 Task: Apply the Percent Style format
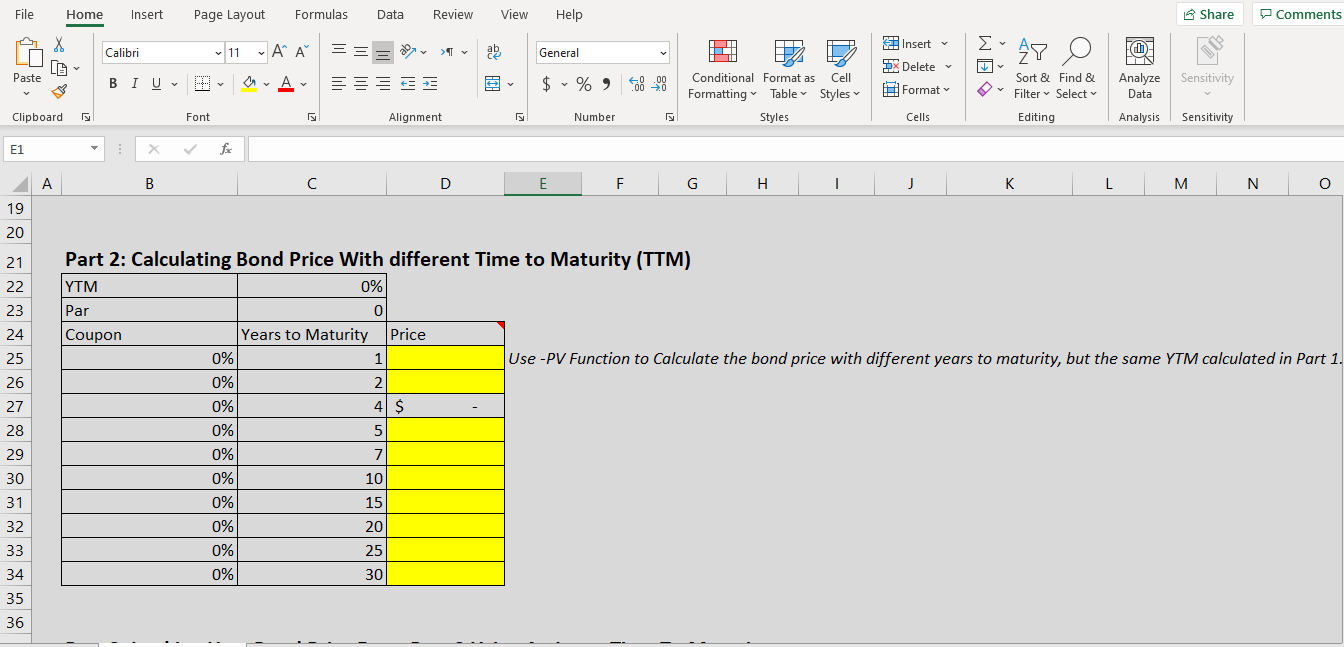(x=582, y=84)
